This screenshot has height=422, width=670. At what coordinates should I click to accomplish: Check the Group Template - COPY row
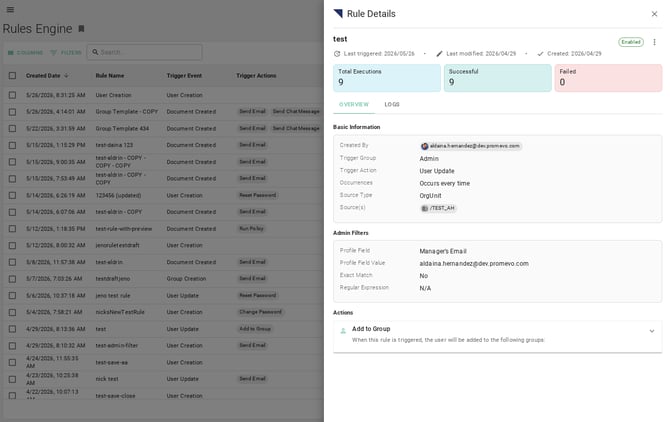point(12,112)
